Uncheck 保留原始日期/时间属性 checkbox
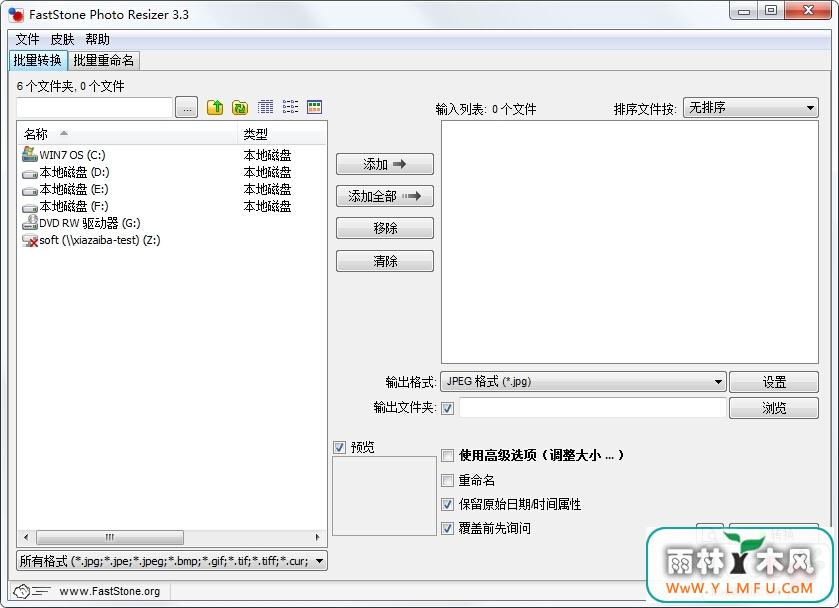The height and width of the screenshot is (608, 839). pyautogui.click(x=448, y=504)
